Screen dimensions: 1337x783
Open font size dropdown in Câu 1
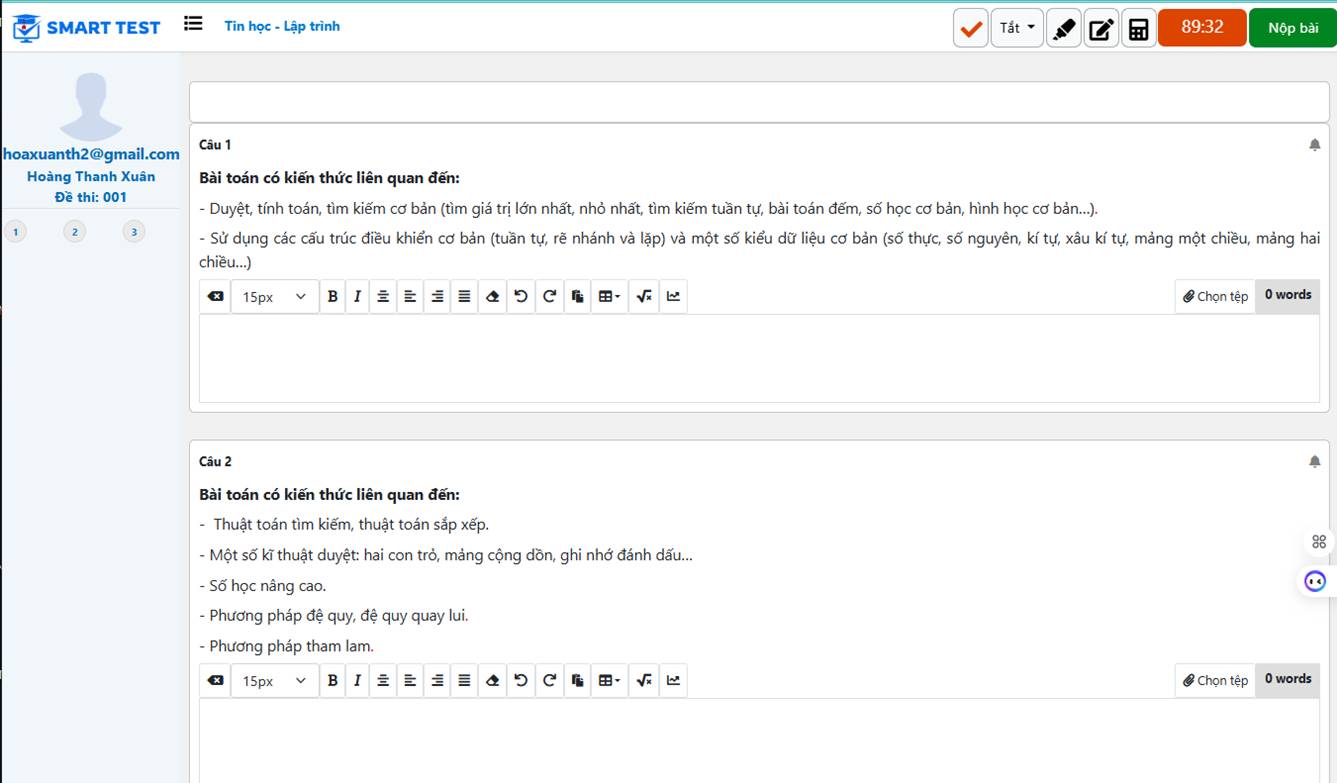(275, 296)
